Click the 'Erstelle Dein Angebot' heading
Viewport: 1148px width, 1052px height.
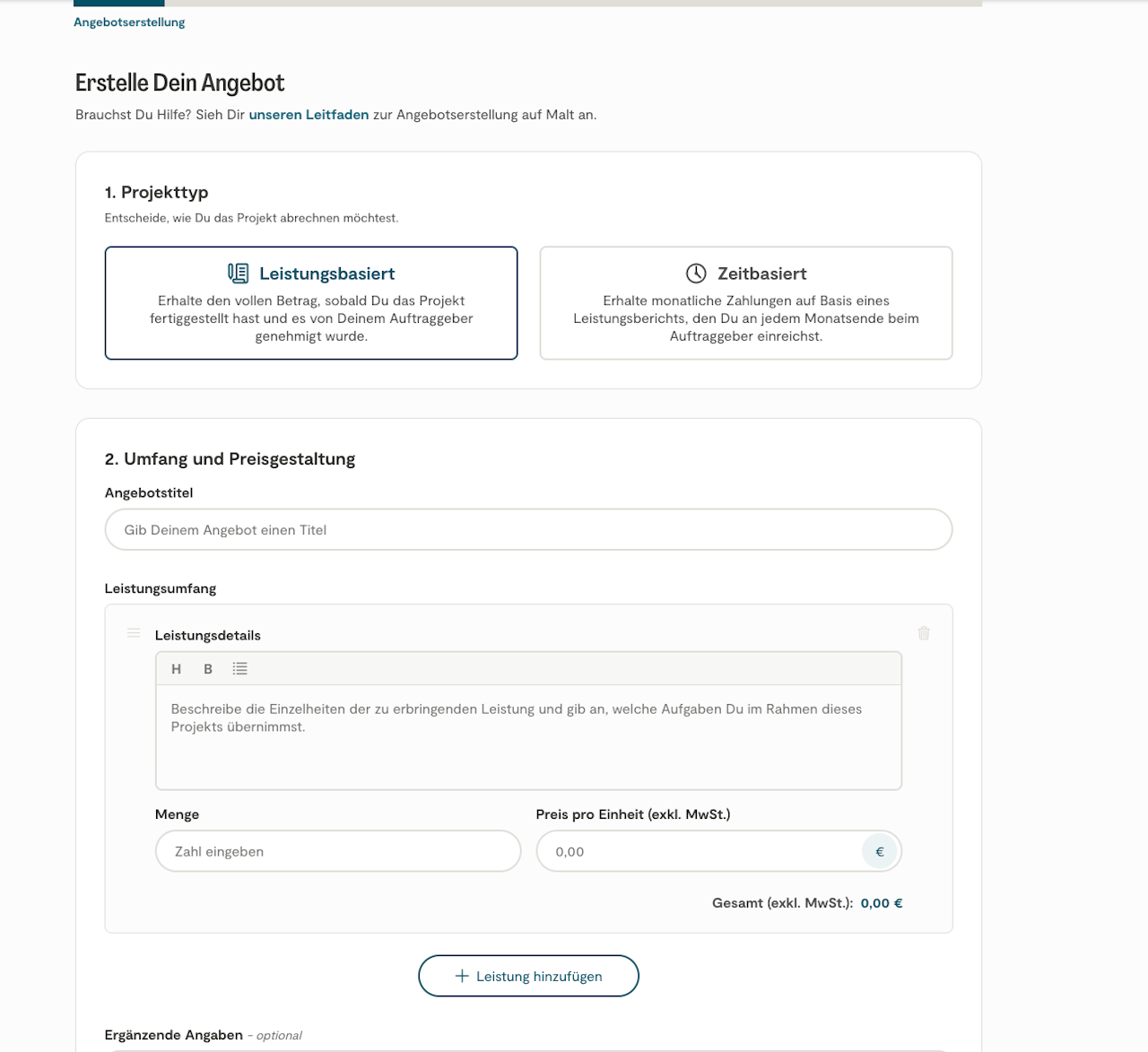pyautogui.click(x=179, y=83)
